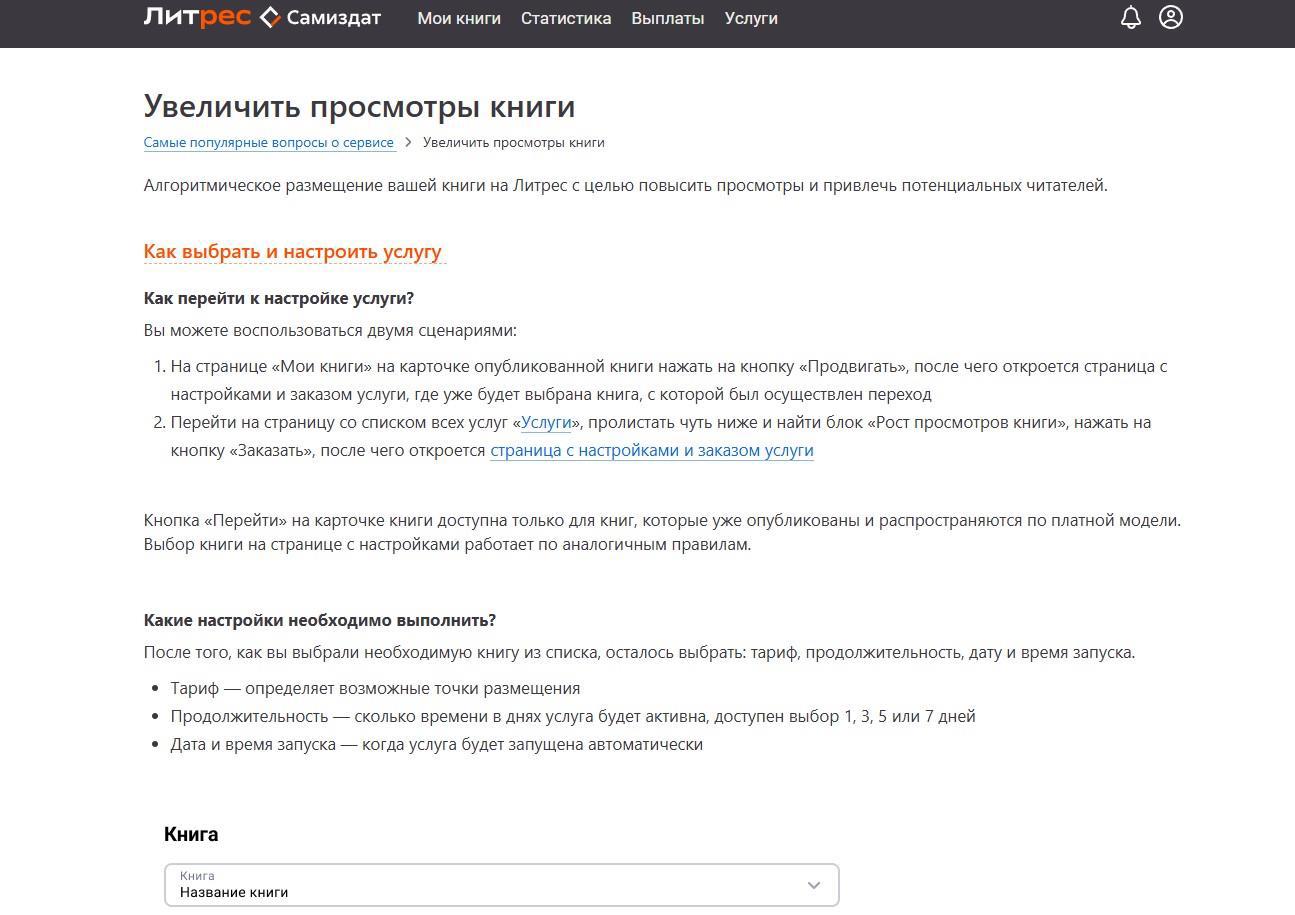This screenshot has width=1295, height=915.
Task: Click the Какие настройки необходимо выполнить? subheading
Action: coord(320,620)
